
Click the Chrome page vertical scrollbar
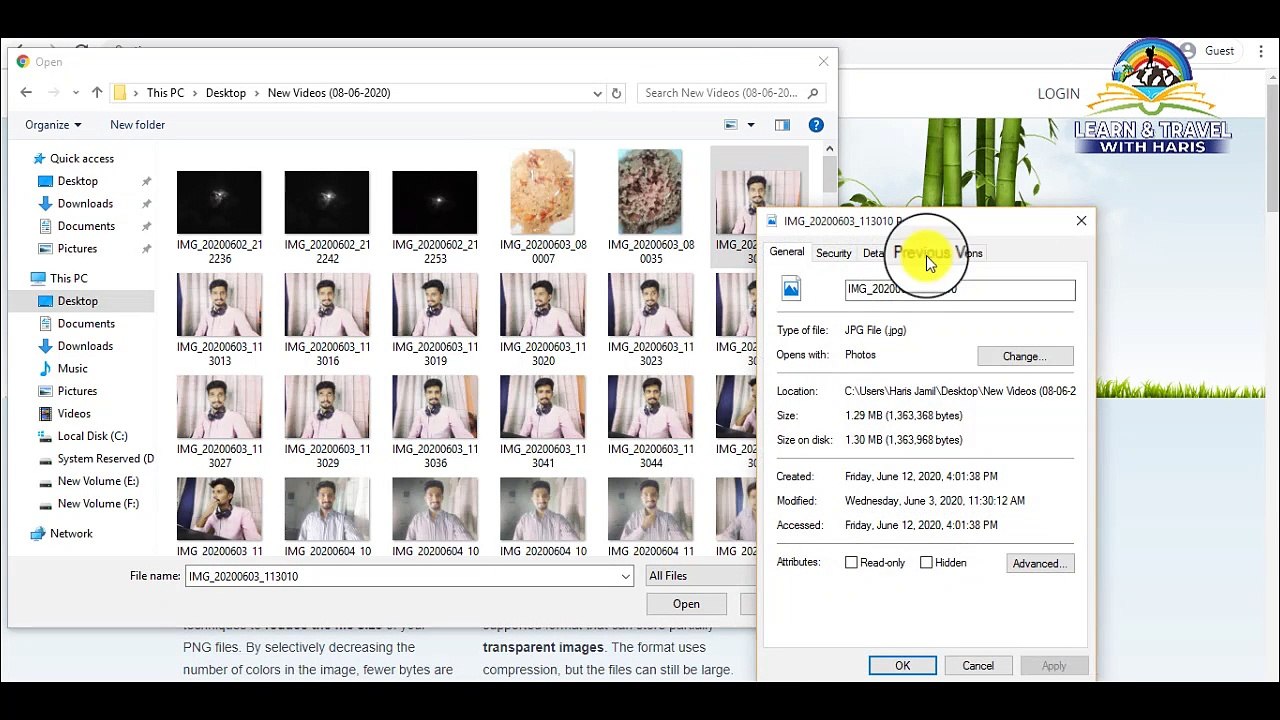coord(1272,150)
